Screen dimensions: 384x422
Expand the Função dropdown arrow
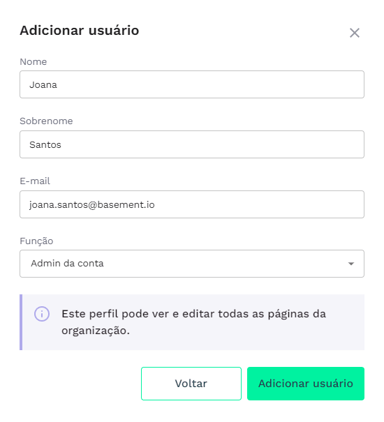(x=351, y=264)
